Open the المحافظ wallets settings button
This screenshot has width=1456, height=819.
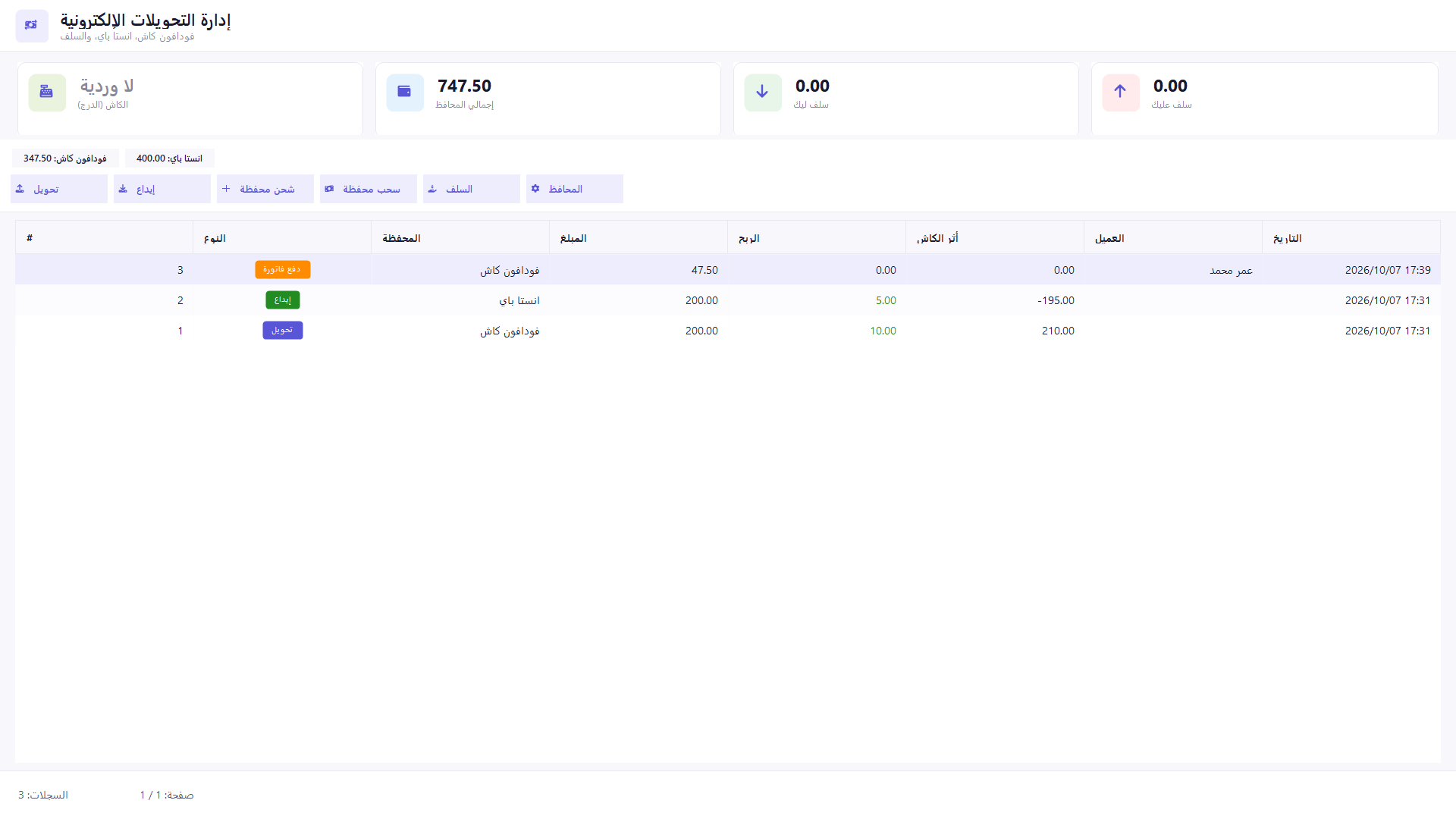coord(575,189)
